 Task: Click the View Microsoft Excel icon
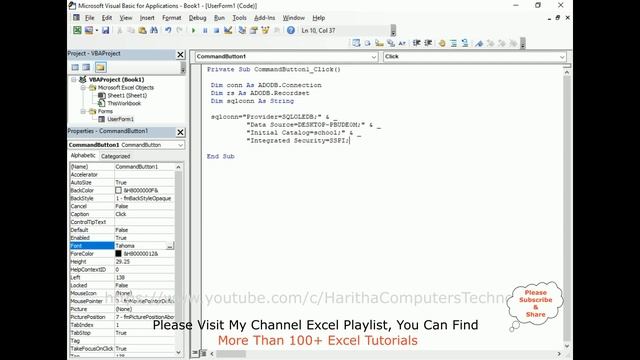pos(77,30)
